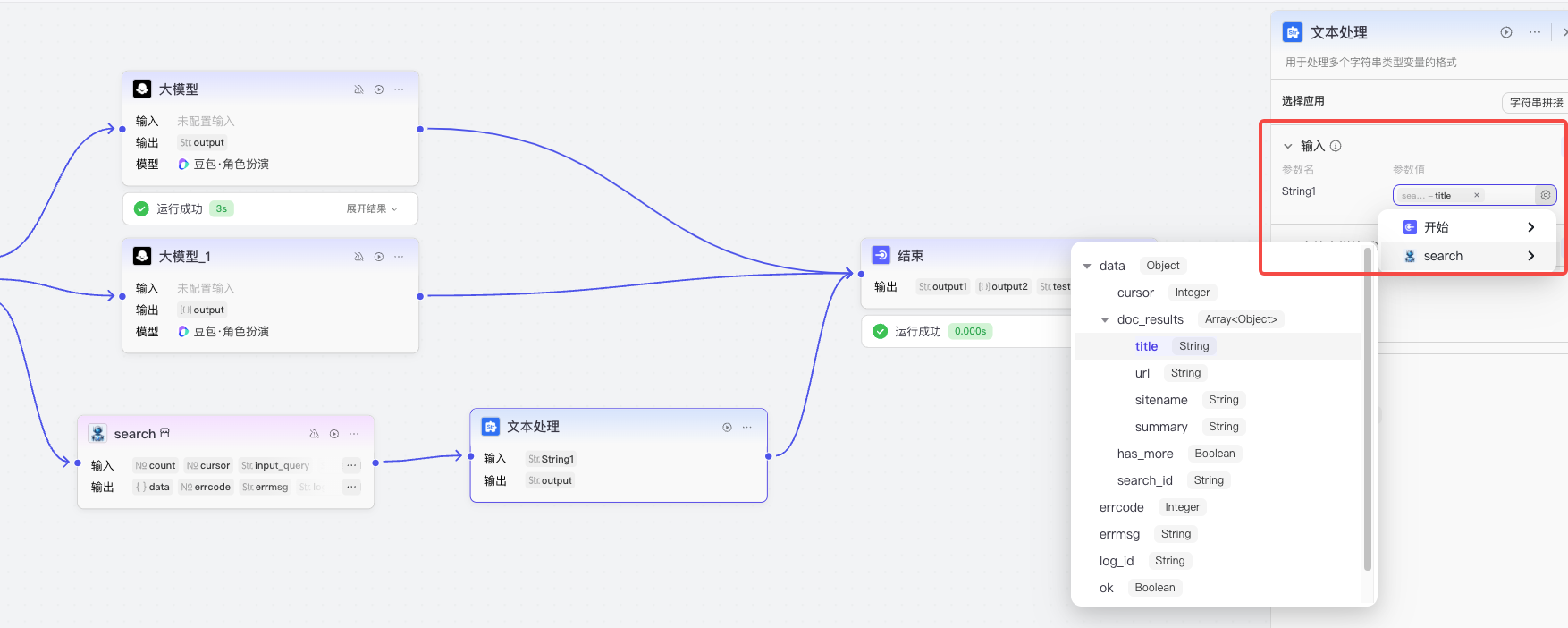The width and height of the screenshot is (1568, 628).
Task: Click the output port of the 文本处理 node
Action: point(769,456)
